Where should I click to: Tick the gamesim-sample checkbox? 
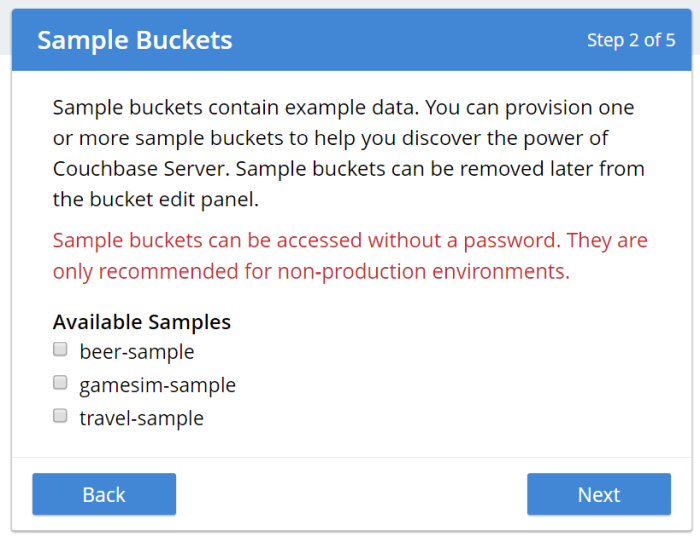click(x=60, y=383)
